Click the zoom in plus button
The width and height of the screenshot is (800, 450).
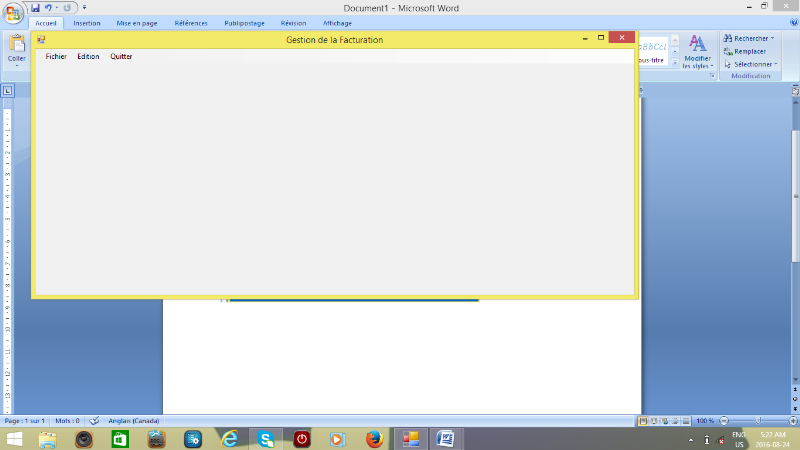793,421
